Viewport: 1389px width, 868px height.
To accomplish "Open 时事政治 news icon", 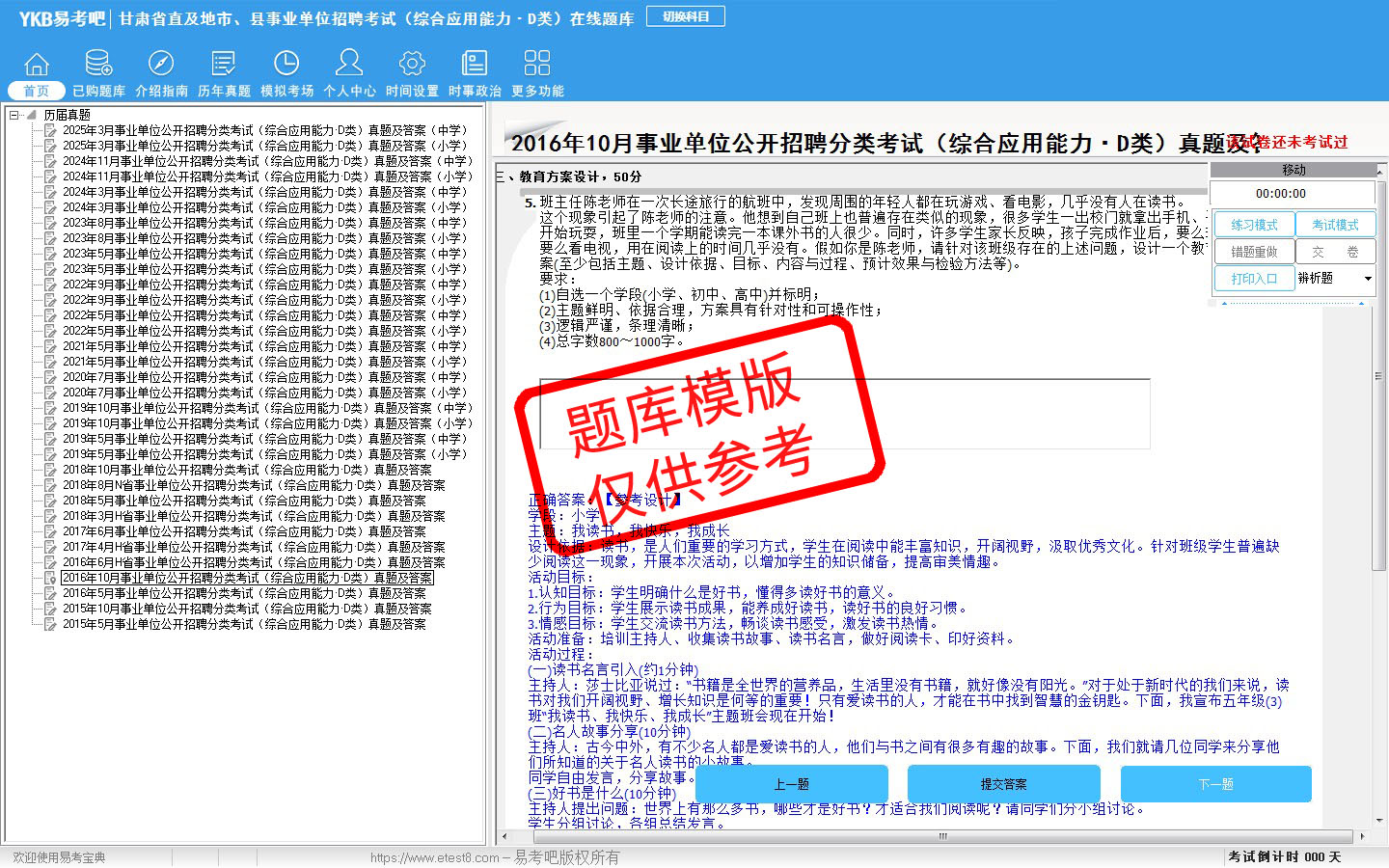I will pyautogui.click(x=475, y=66).
